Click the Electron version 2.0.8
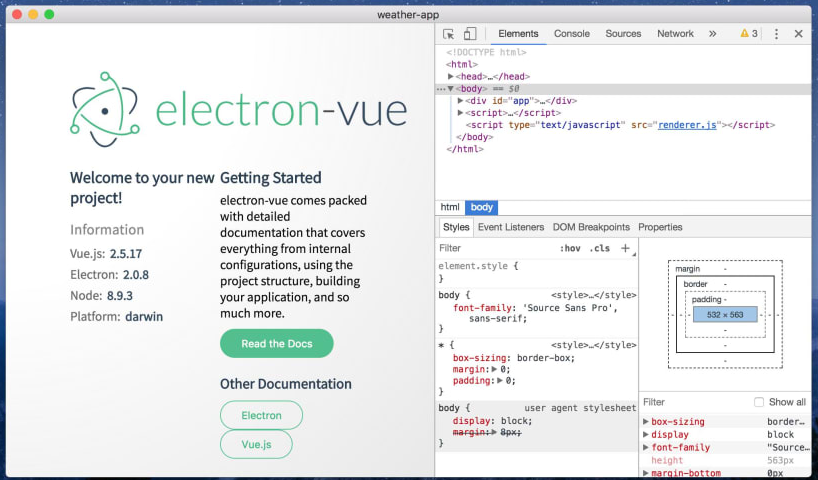 [x=136, y=275]
